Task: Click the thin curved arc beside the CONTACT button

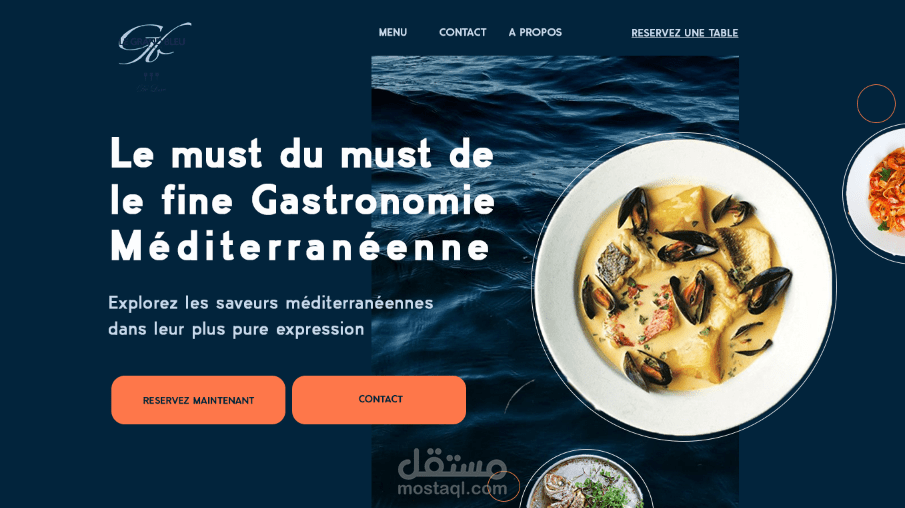Action: (519, 395)
